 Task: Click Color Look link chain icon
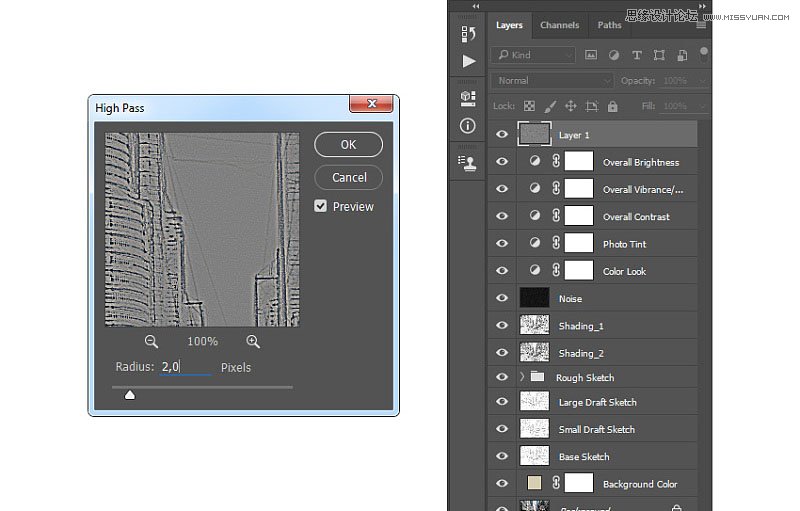556,270
